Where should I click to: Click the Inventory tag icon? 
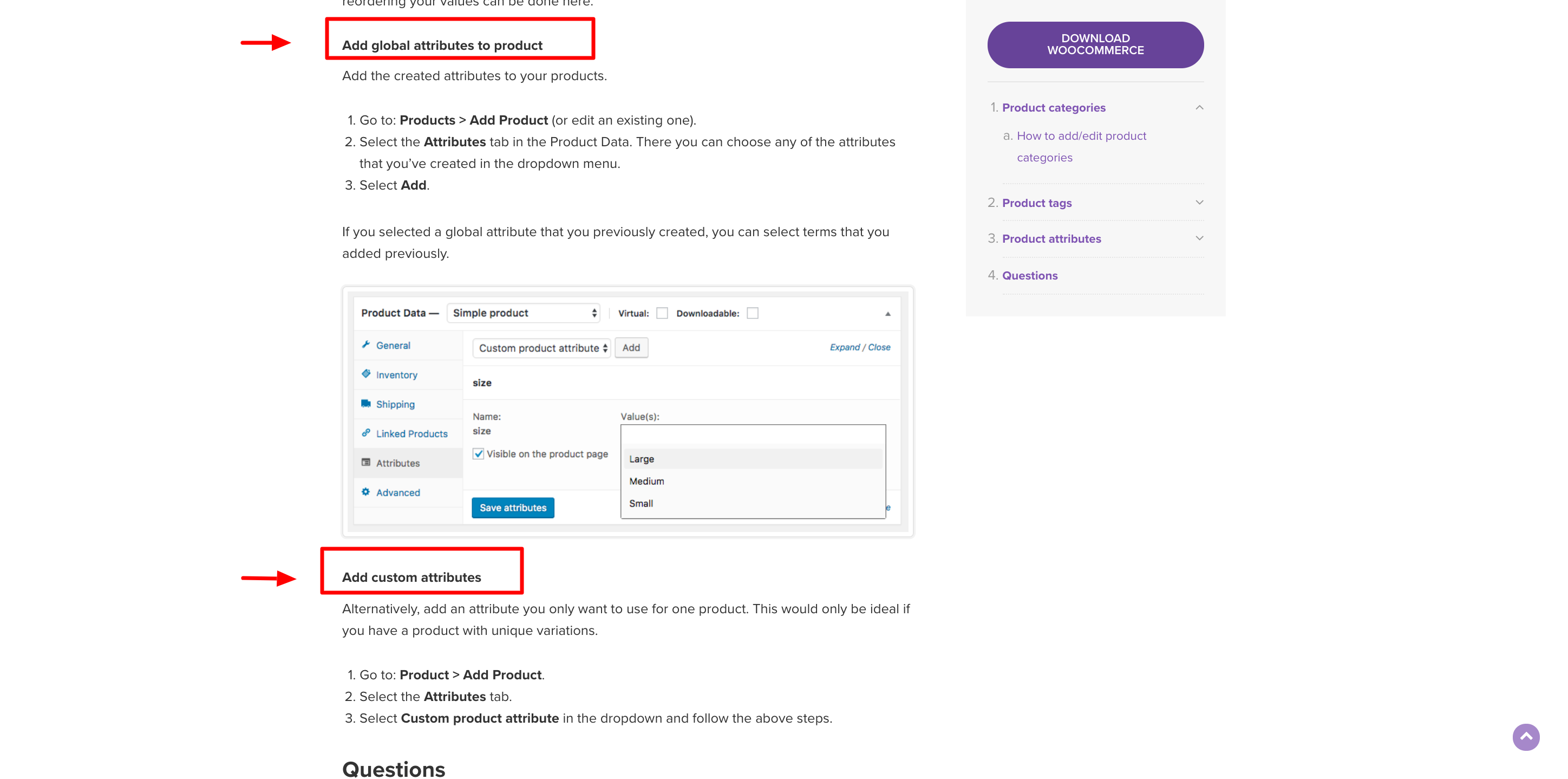point(366,374)
